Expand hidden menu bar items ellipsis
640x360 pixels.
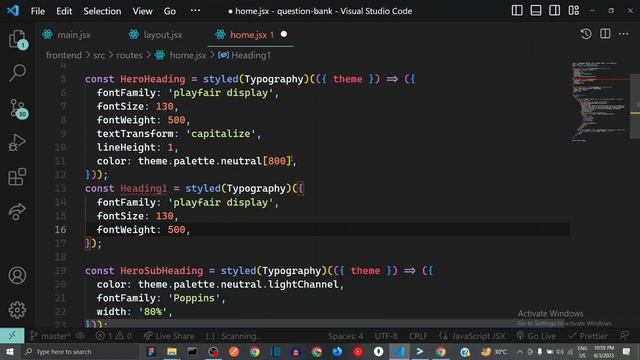(x=196, y=11)
